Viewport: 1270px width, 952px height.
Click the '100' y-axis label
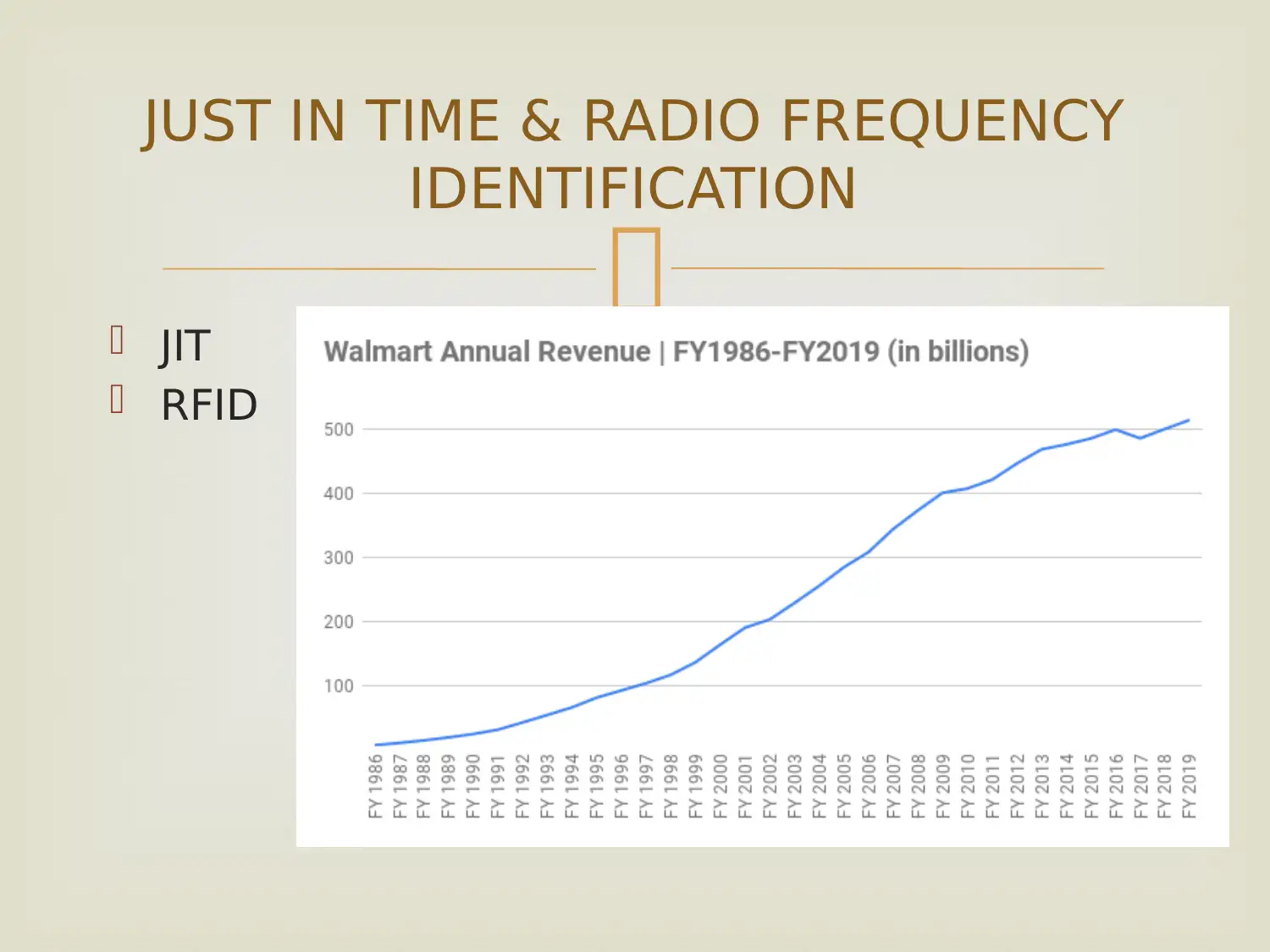pyautogui.click(x=339, y=686)
